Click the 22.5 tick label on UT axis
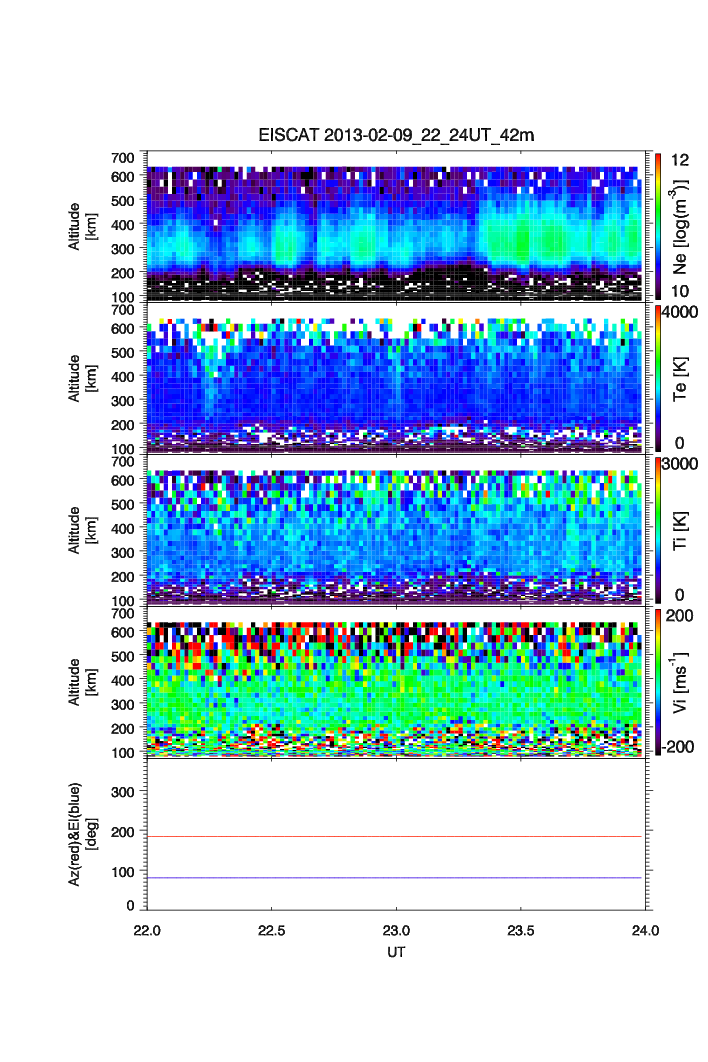Viewport: 708px width, 1062px height. [x=271, y=931]
